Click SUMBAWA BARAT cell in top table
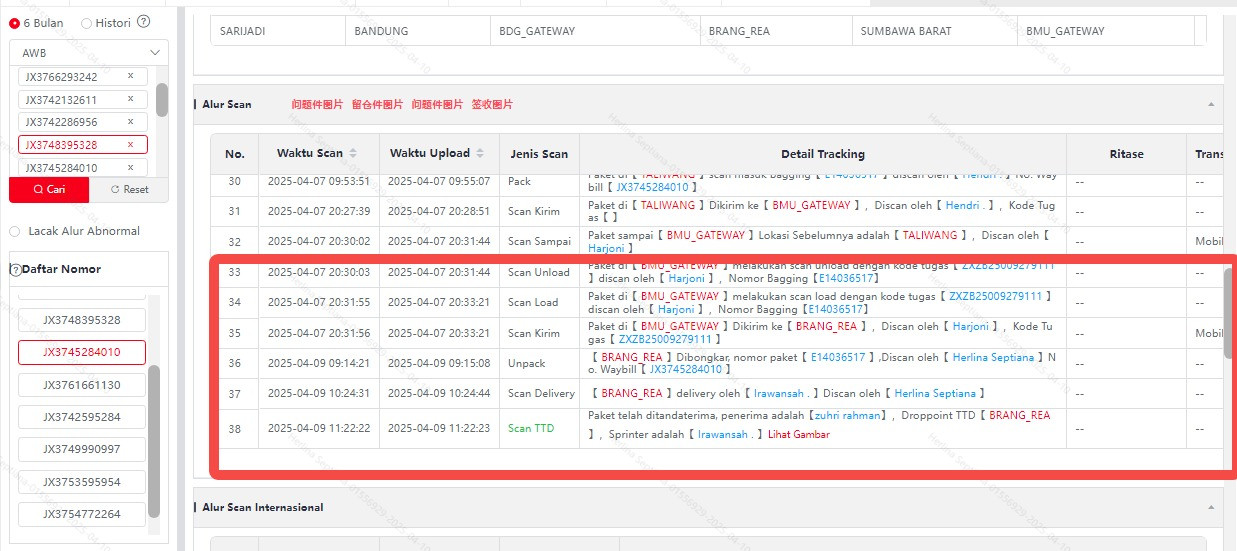 click(933, 31)
